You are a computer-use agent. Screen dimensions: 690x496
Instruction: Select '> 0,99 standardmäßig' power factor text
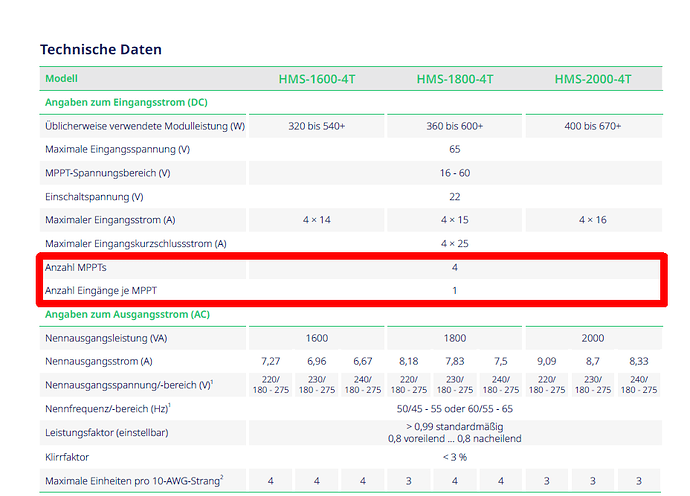pyautogui.click(x=455, y=427)
